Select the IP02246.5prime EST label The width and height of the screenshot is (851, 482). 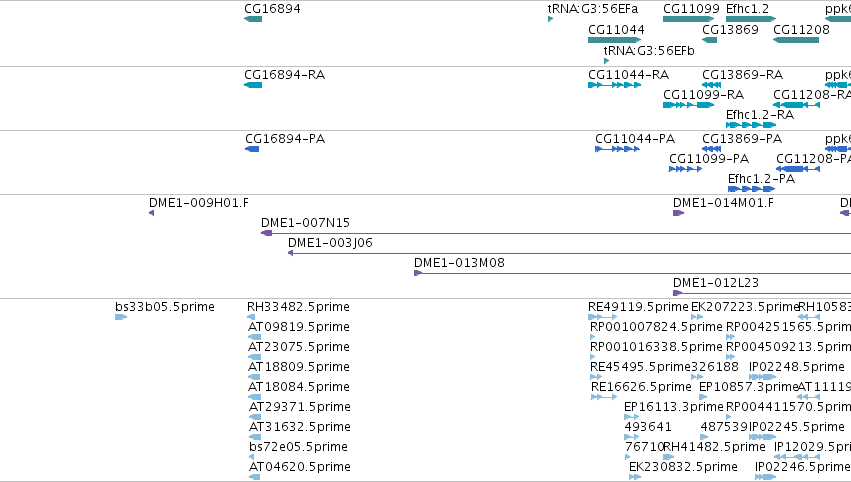[803, 468]
